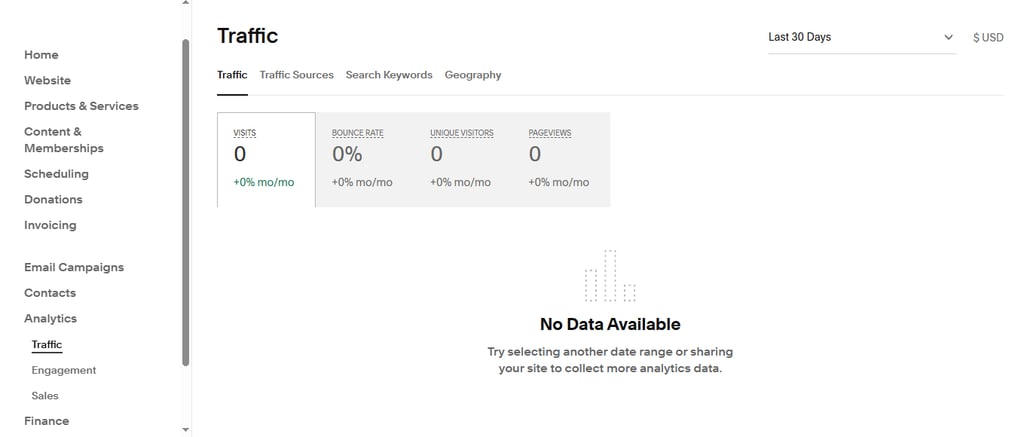Open Products & Services section
Viewport: 1024px width, 437px height.
coord(82,106)
